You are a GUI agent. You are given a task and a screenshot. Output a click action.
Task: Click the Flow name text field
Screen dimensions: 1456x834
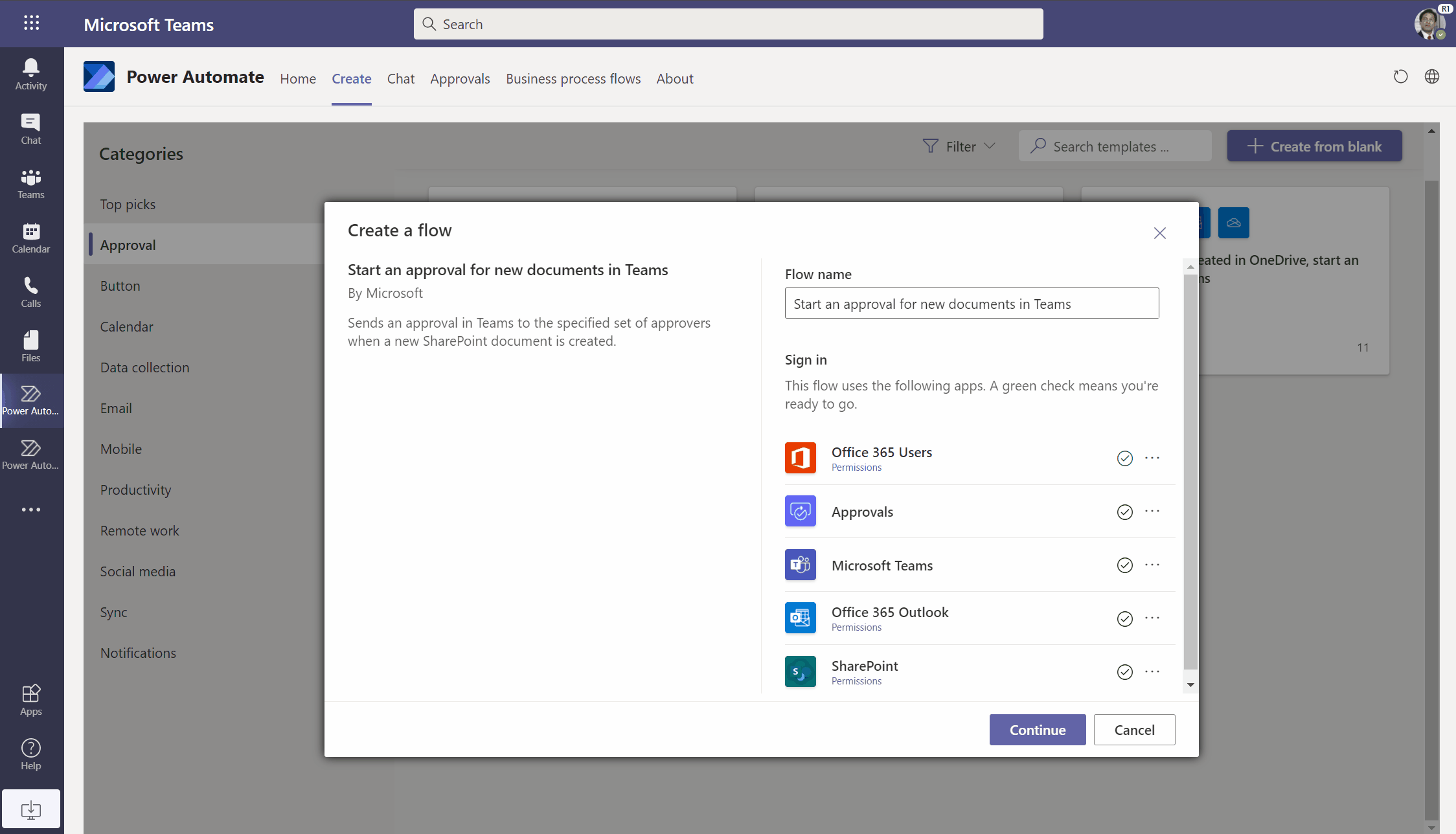click(971, 304)
